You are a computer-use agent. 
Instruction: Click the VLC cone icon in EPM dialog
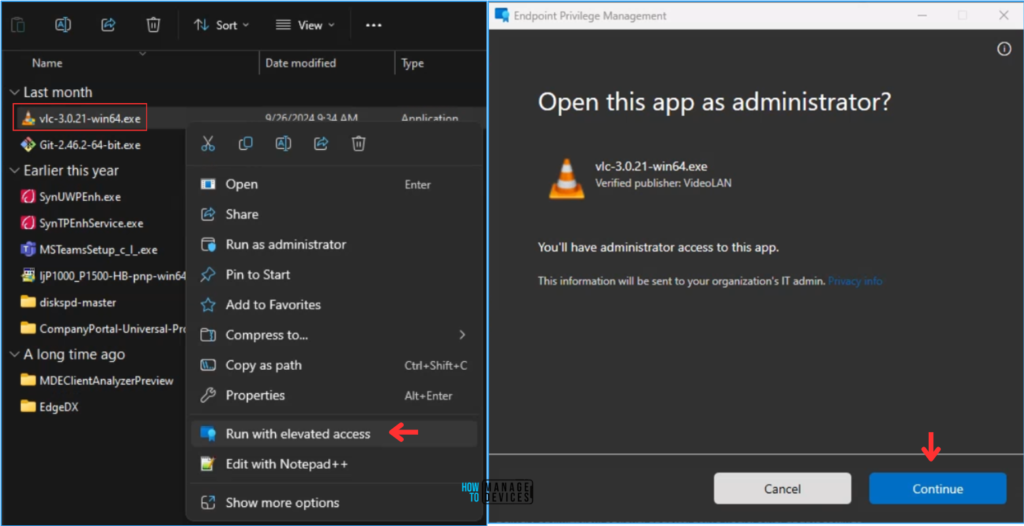coord(567,178)
